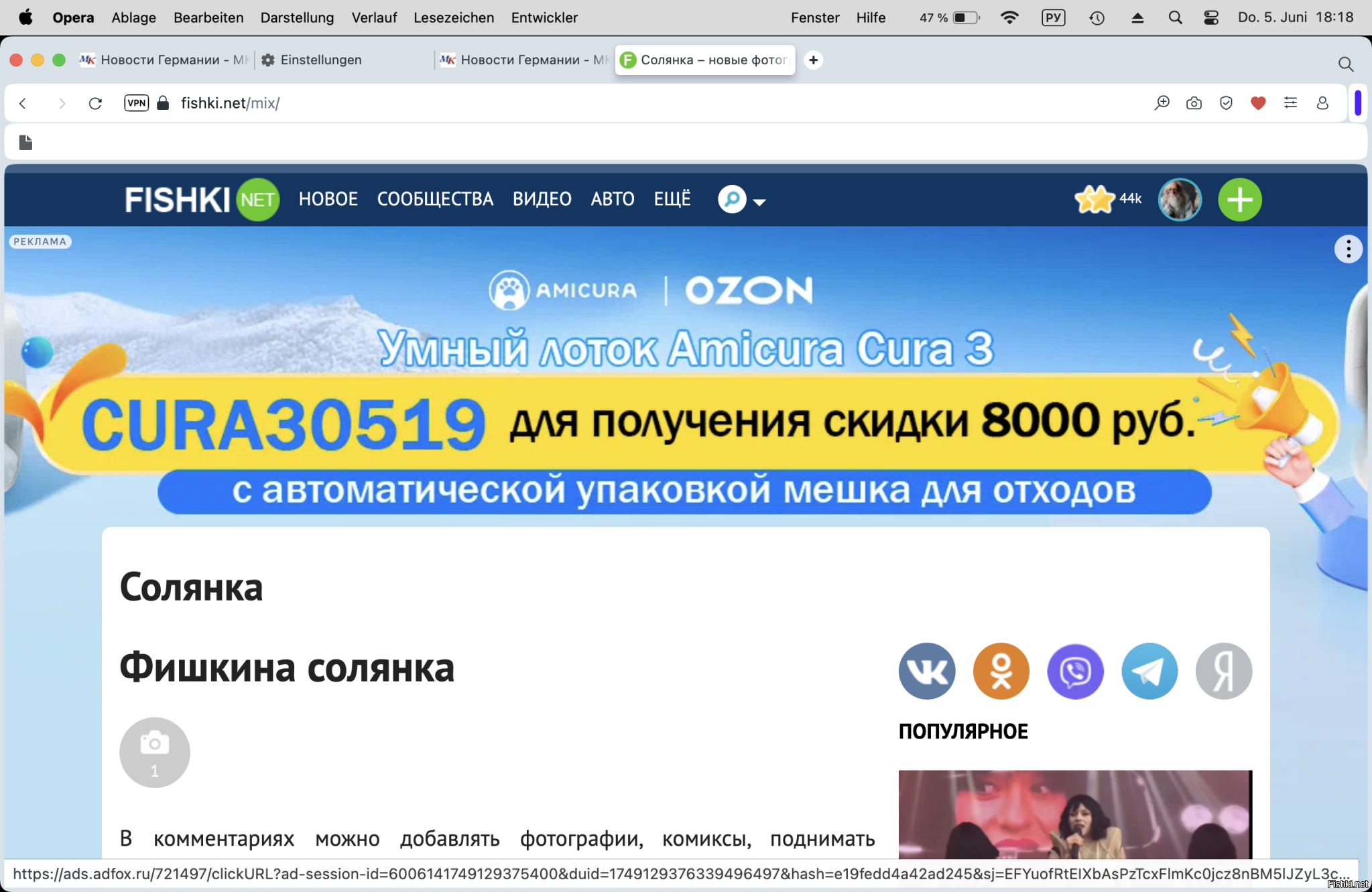Image resolution: width=1372 pixels, height=892 pixels.
Task: Expand the search dropdown arrow
Action: click(759, 202)
